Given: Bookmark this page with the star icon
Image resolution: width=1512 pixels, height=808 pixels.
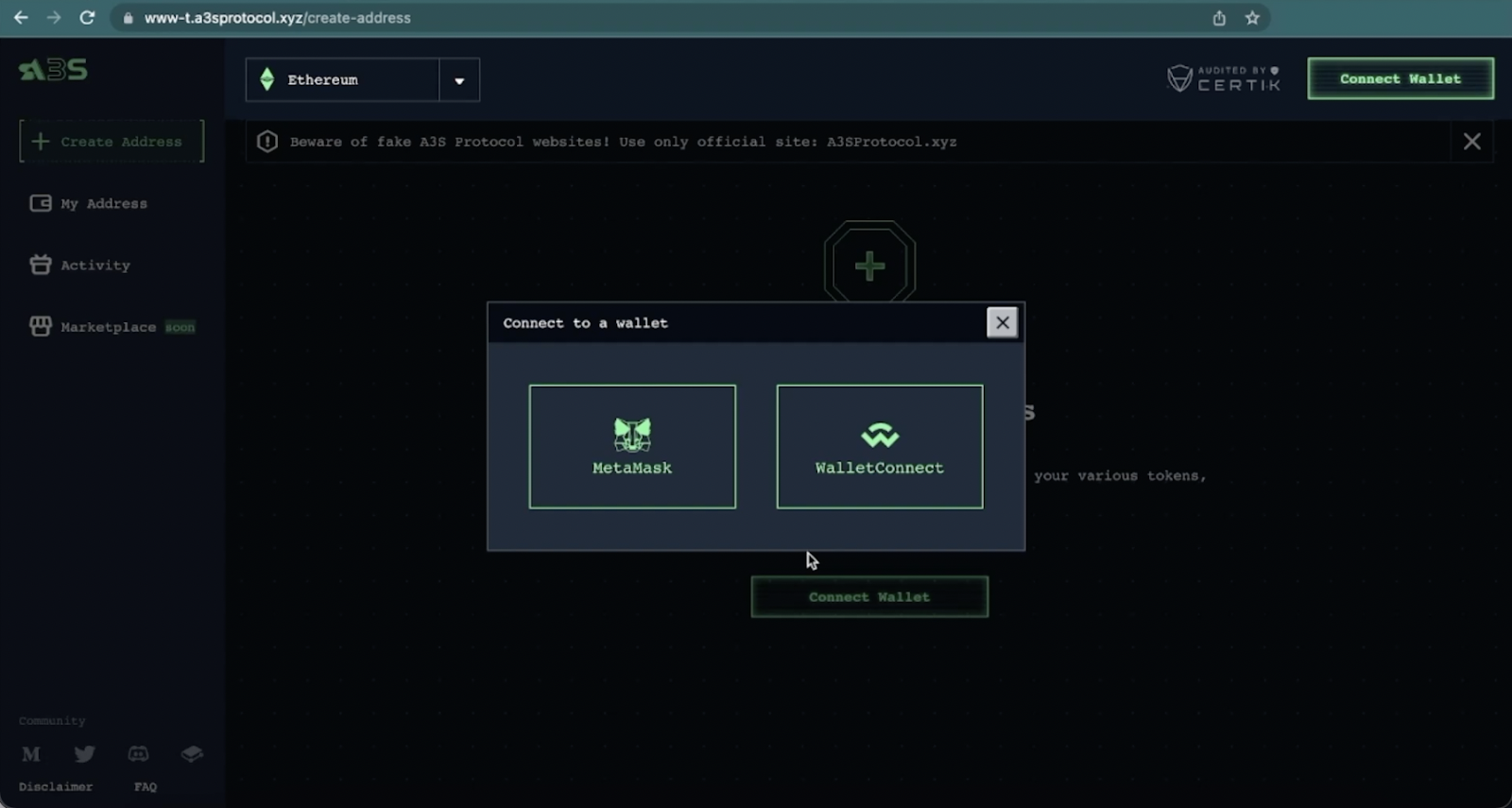Looking at the screenshot, I should click(x=1252, y=18).
